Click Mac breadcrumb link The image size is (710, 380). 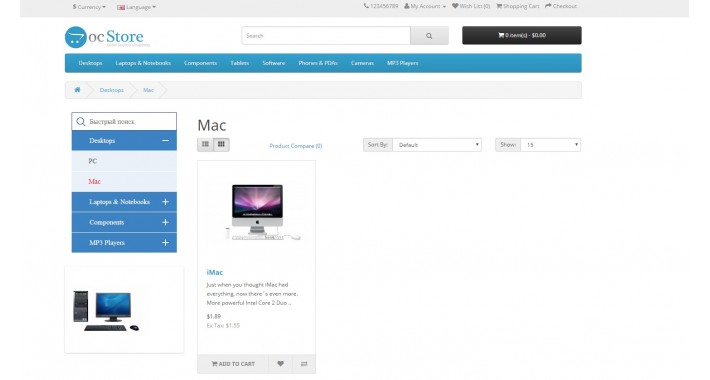149,90
